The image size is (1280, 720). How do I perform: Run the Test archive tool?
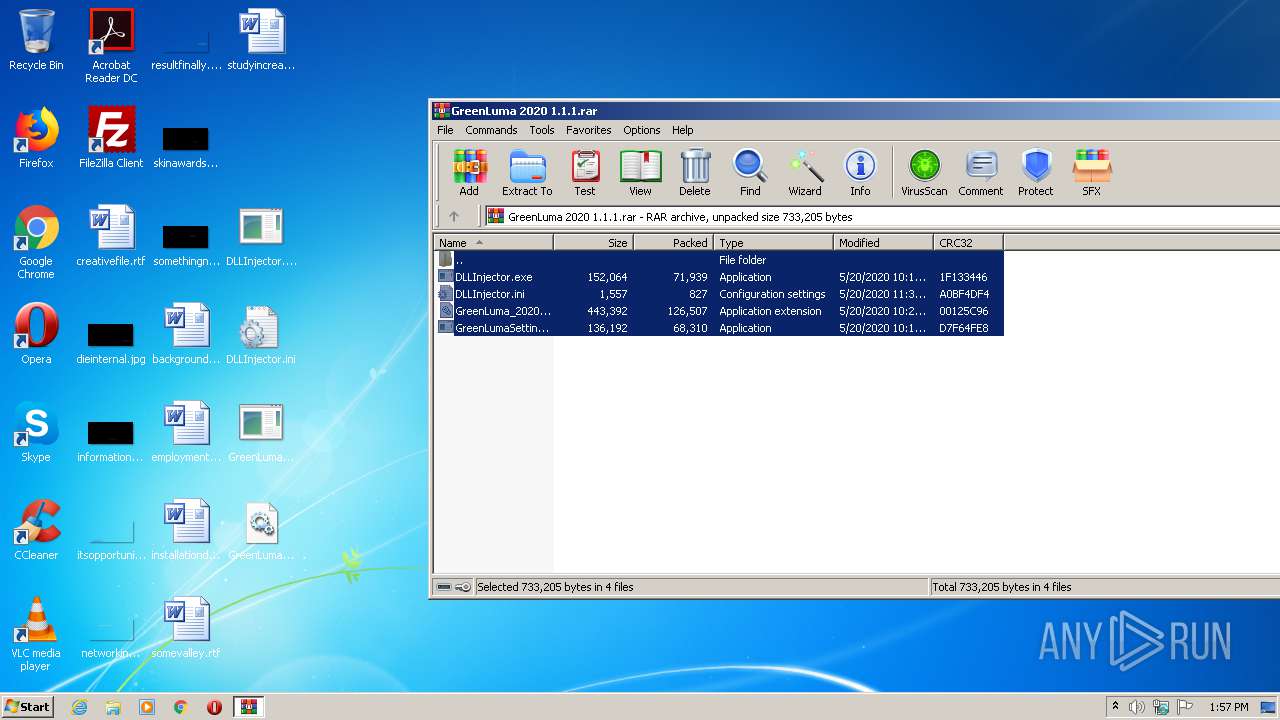585,172
